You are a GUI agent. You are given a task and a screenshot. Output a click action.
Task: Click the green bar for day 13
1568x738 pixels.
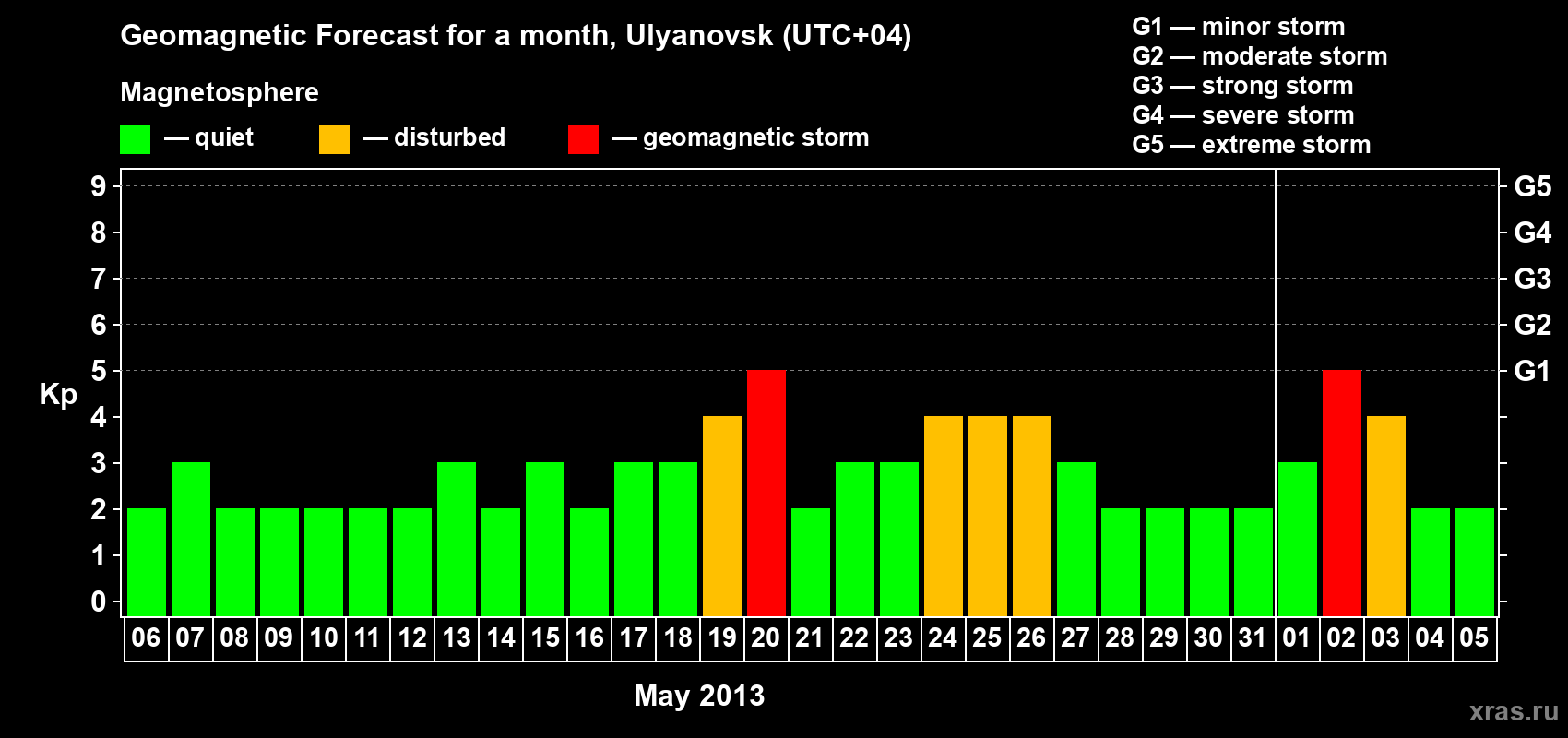pyautogui.click(x=457, y=539)
